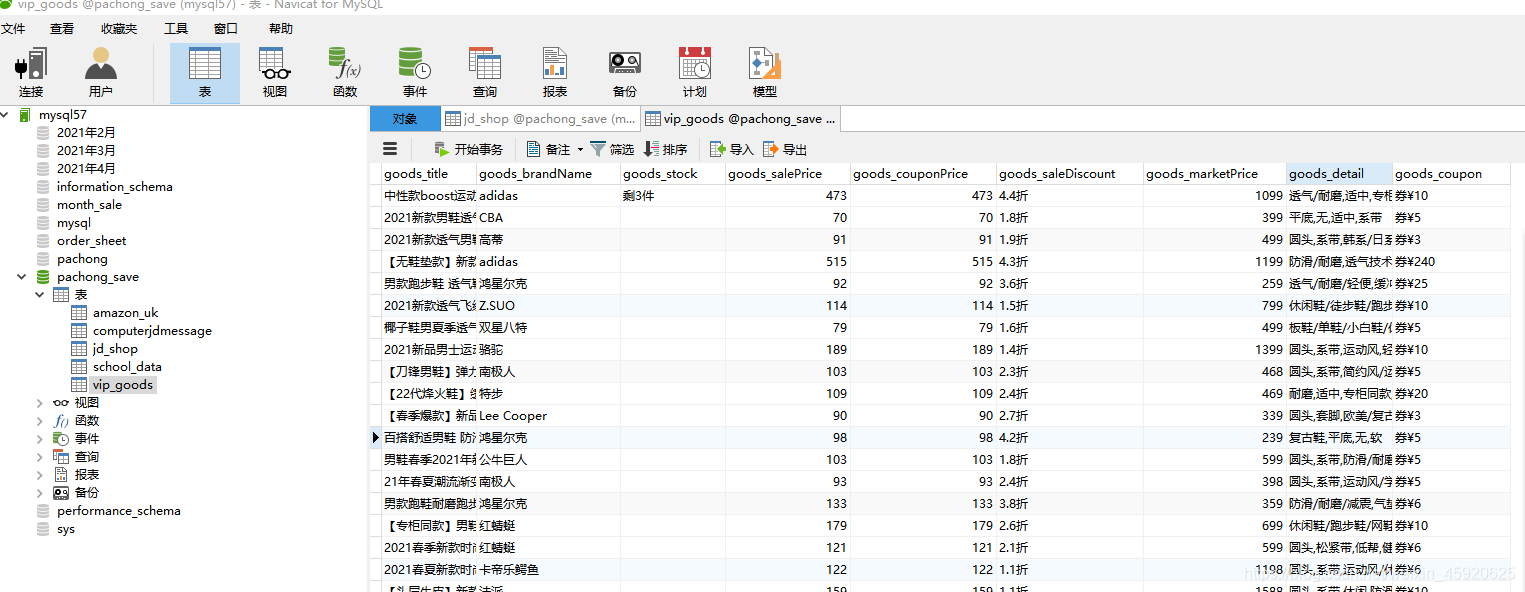1525x592 pixels.
Task: Open the 备注 memo dropdown
Action: [x=555, y=149]
